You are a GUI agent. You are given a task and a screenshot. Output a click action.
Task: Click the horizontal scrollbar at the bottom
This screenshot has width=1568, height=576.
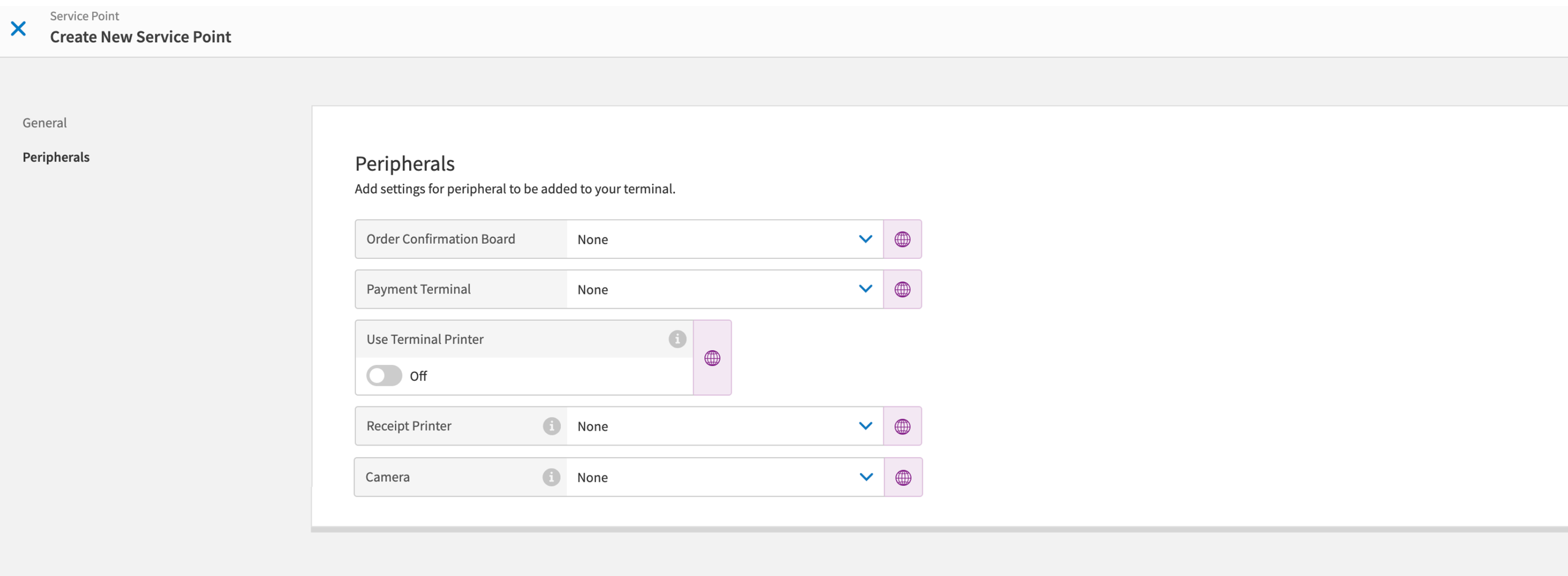click(x=919, y=527)
